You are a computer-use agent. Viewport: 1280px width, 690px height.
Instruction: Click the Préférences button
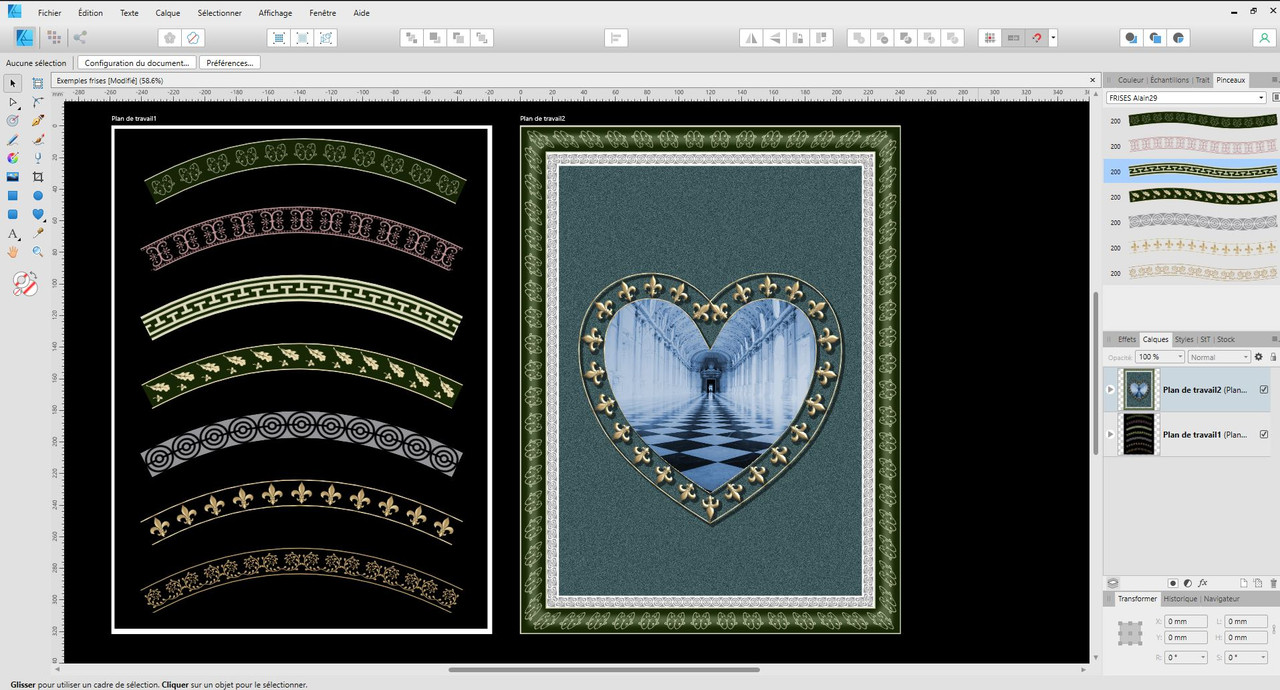[x=230, y=62]
